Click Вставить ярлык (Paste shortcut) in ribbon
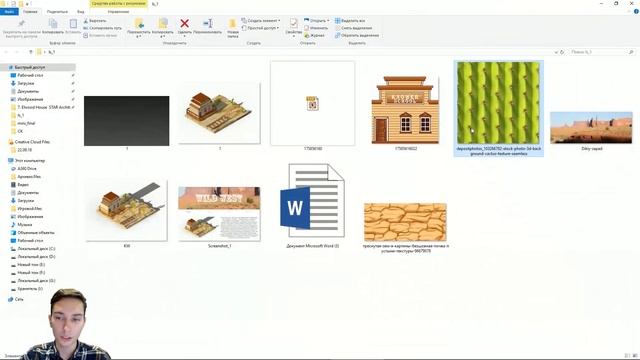640x360 pixels. 100,36
